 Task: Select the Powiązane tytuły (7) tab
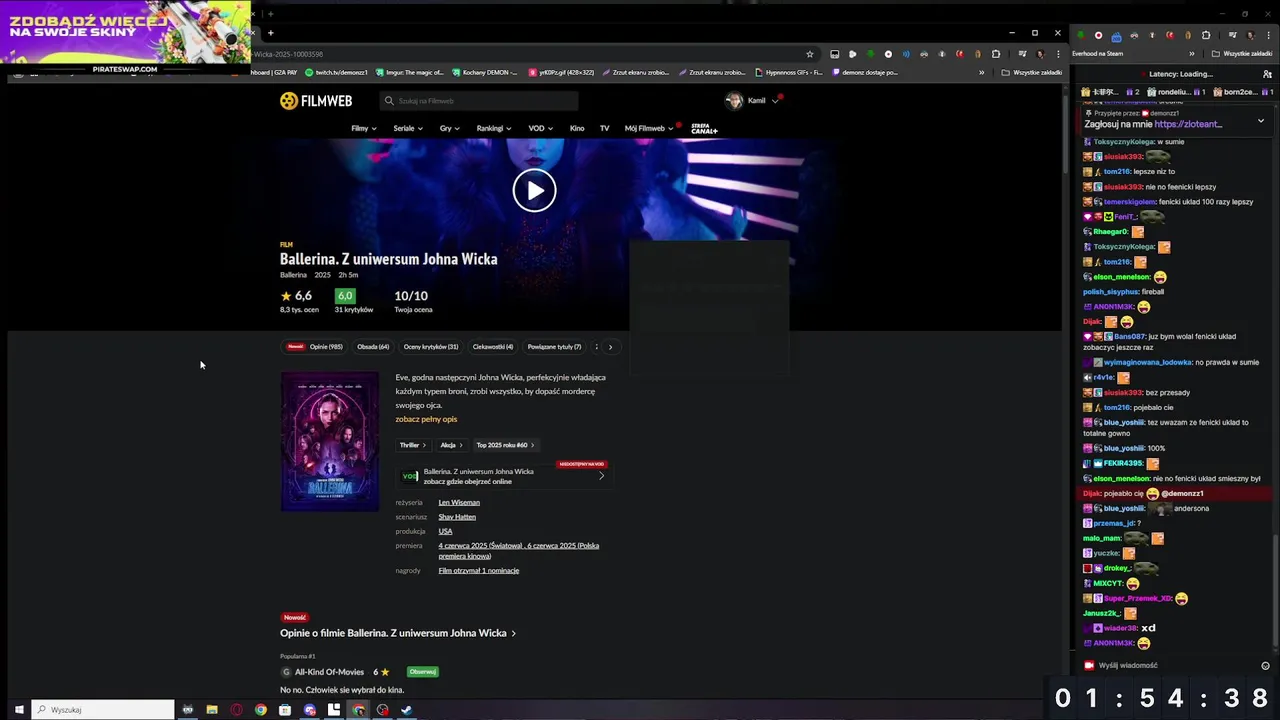(554, 347)
